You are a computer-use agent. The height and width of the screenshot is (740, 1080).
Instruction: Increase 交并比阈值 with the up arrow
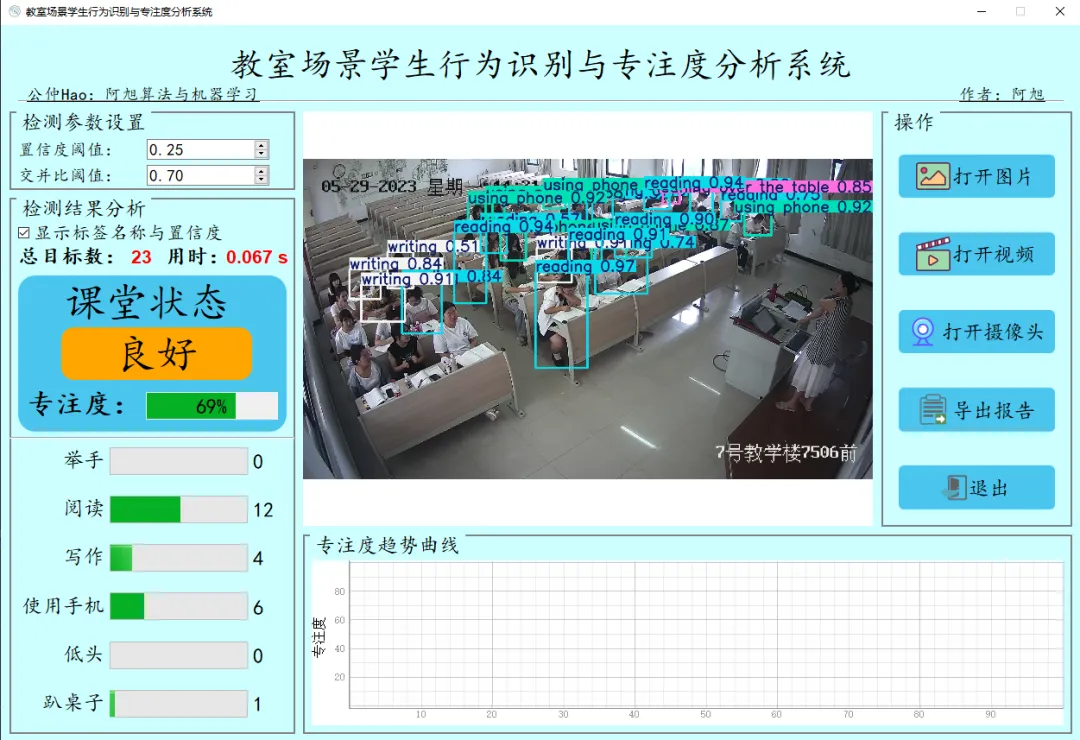point(261,171)
